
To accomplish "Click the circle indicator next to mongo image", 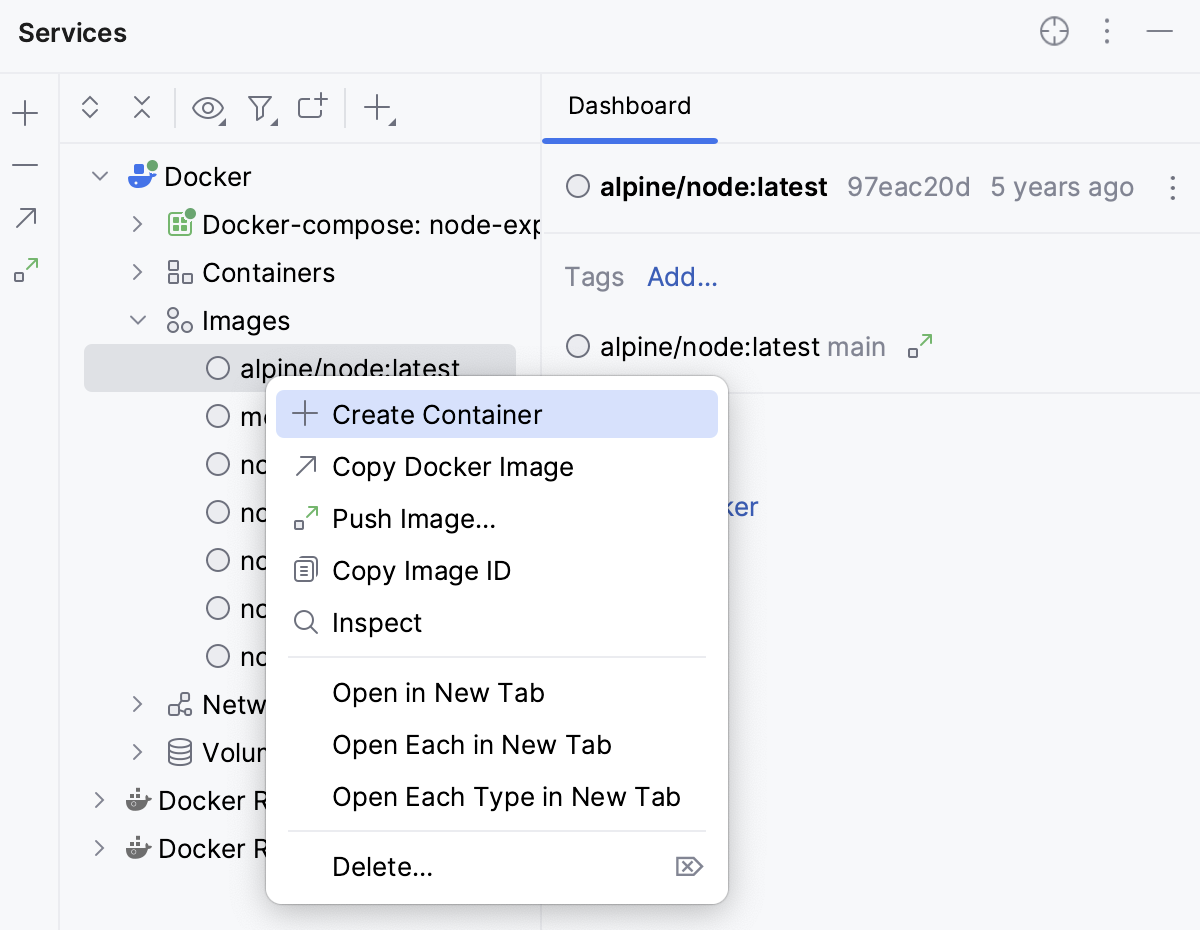I will tap(218, 416).
